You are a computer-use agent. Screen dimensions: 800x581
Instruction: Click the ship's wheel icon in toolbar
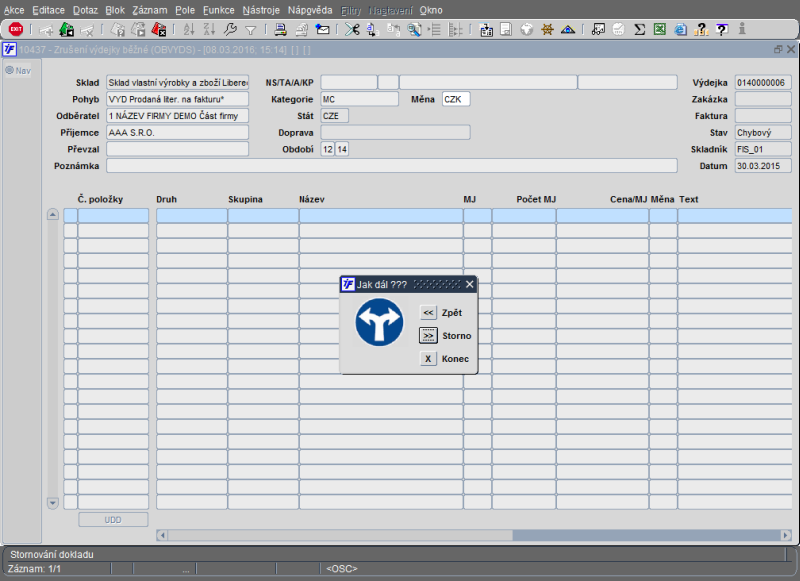(x=547, y=30)
